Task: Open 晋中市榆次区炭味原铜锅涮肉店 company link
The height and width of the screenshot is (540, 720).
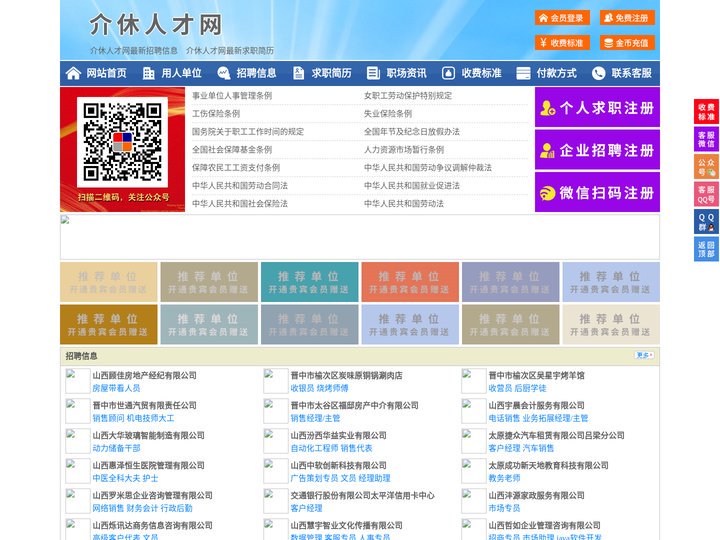Action: (x=346, y=375)
